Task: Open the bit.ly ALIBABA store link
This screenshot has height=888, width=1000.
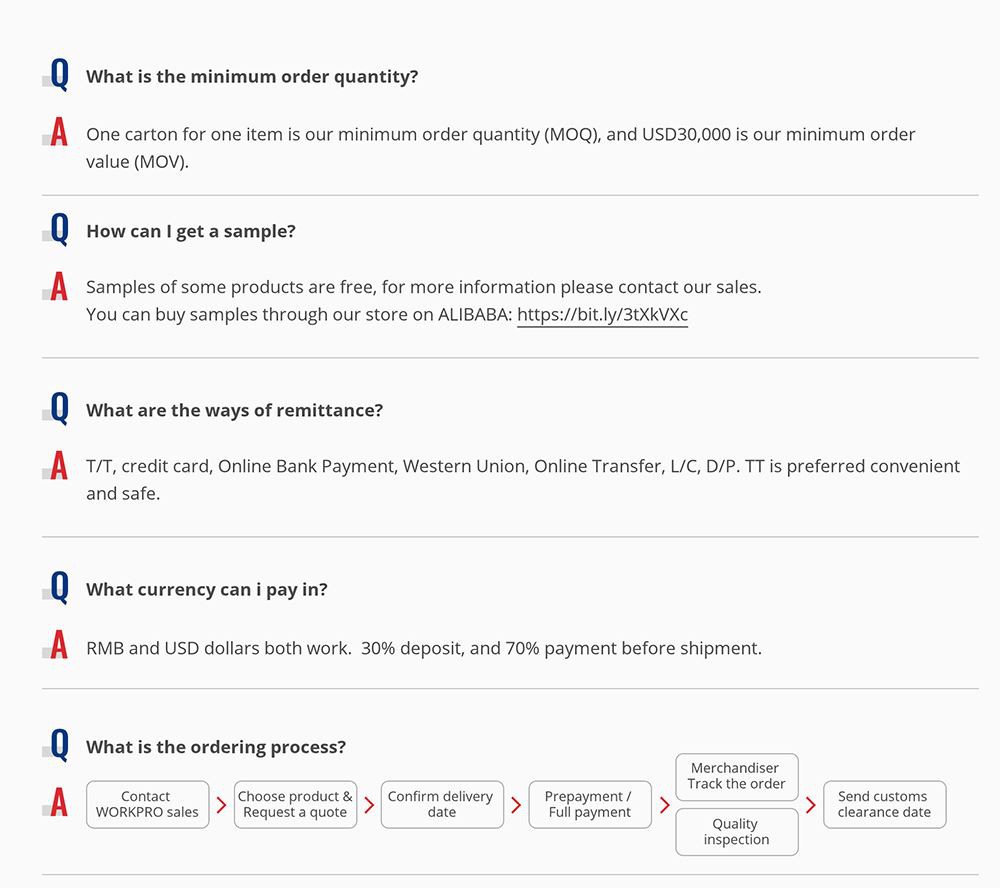Action: click(x=602, y=315)
